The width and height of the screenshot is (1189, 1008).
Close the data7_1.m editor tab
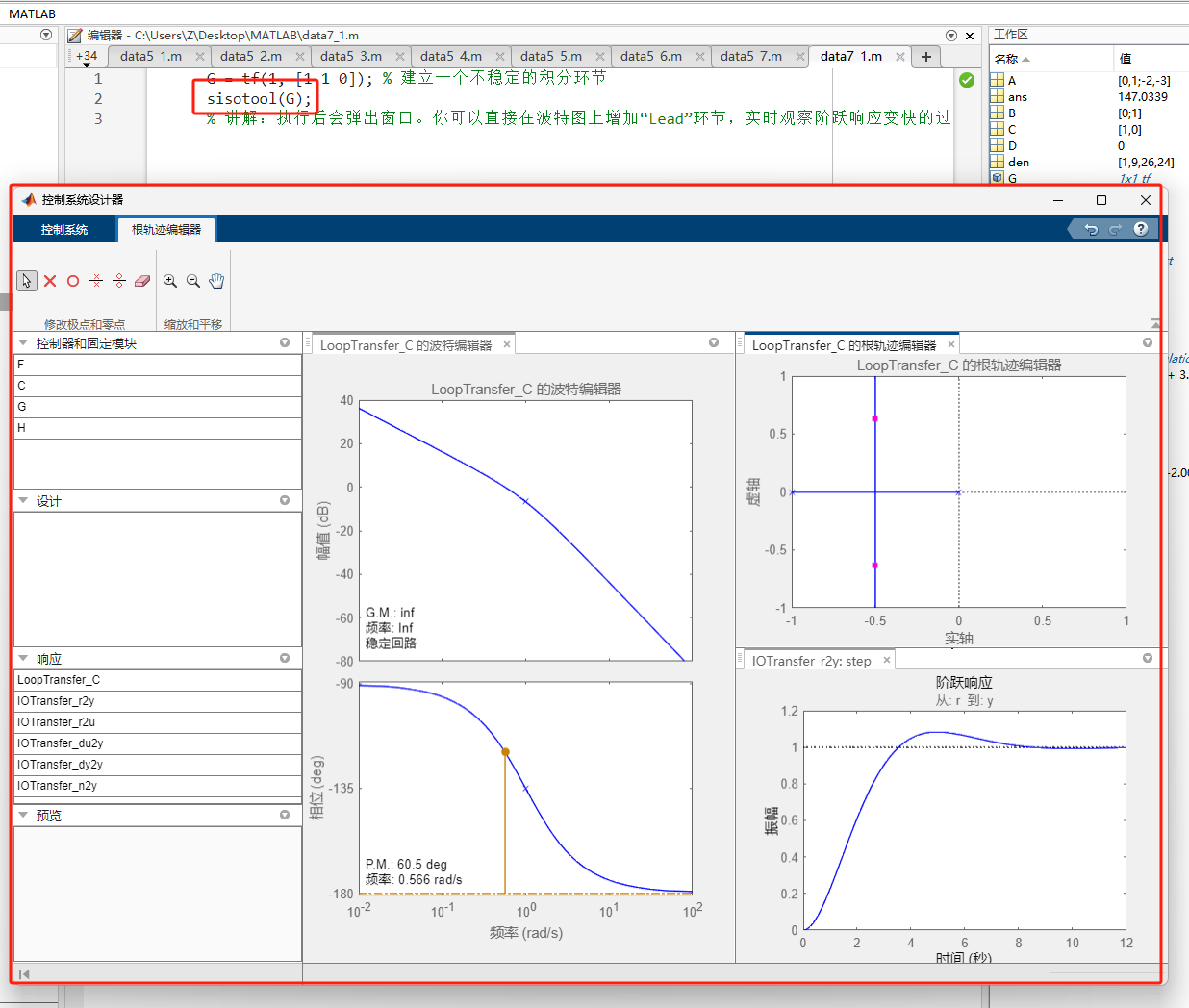(x=899, y=57)
